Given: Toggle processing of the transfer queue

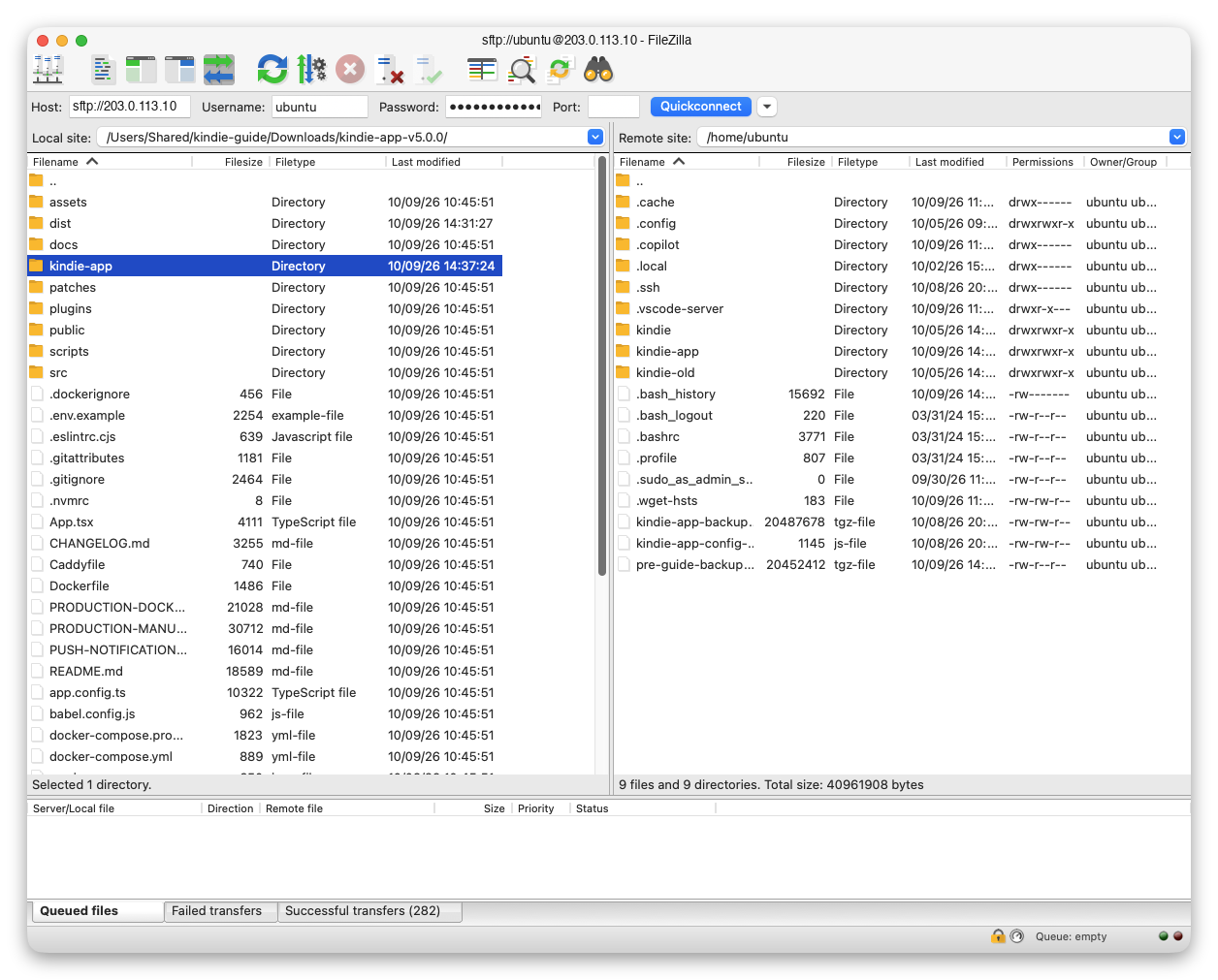Looking at the screenshot, I should click(x=311, y=70).
